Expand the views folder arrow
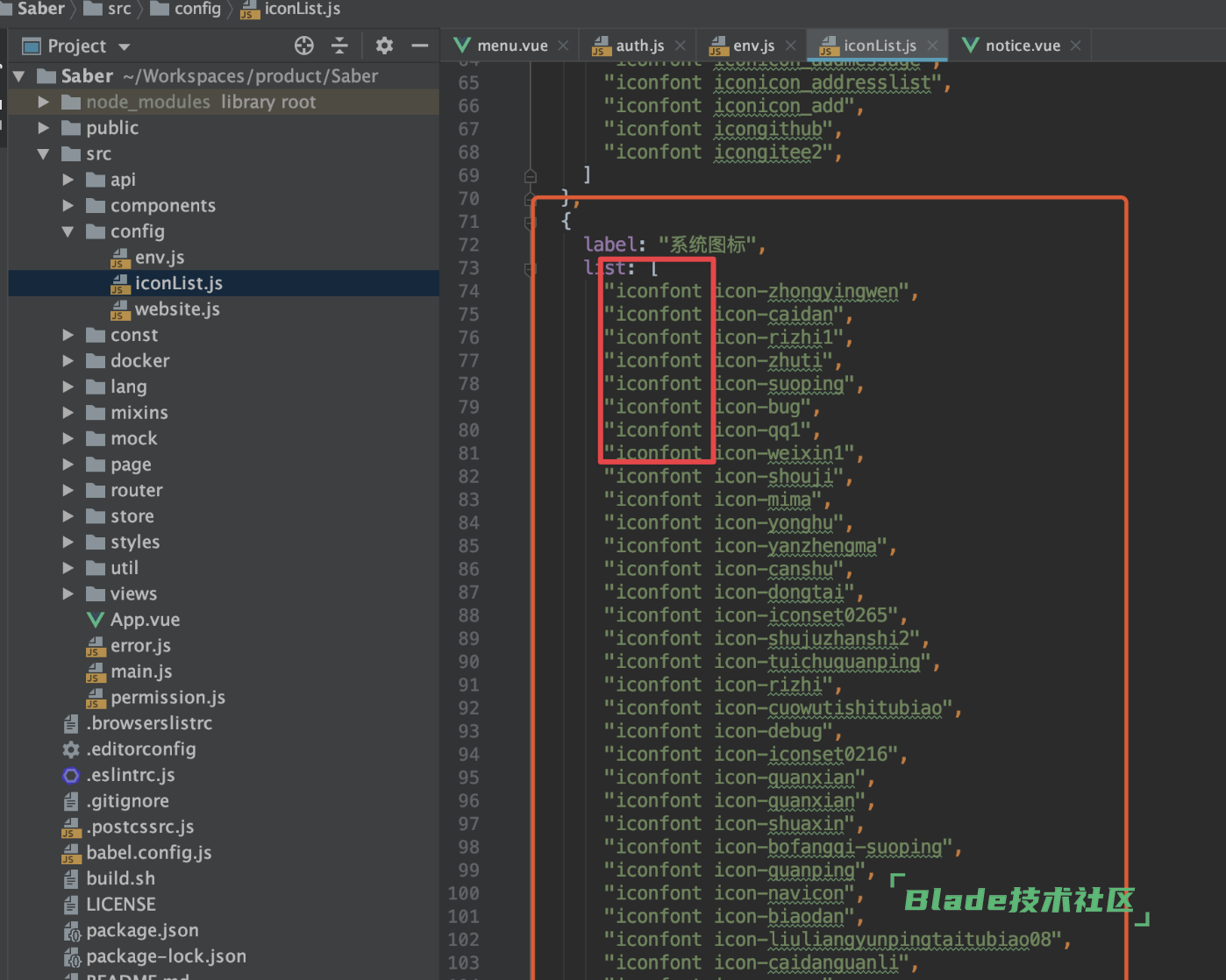Screen dimensions: 1226x980 68,593
